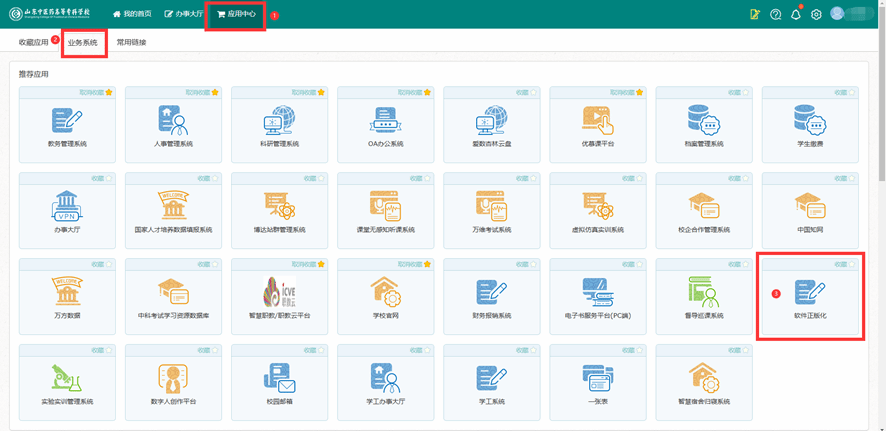Screen dimensions: 886x431
Task: Open the 教务管理系统 app icon
Action: click(67, 121)
